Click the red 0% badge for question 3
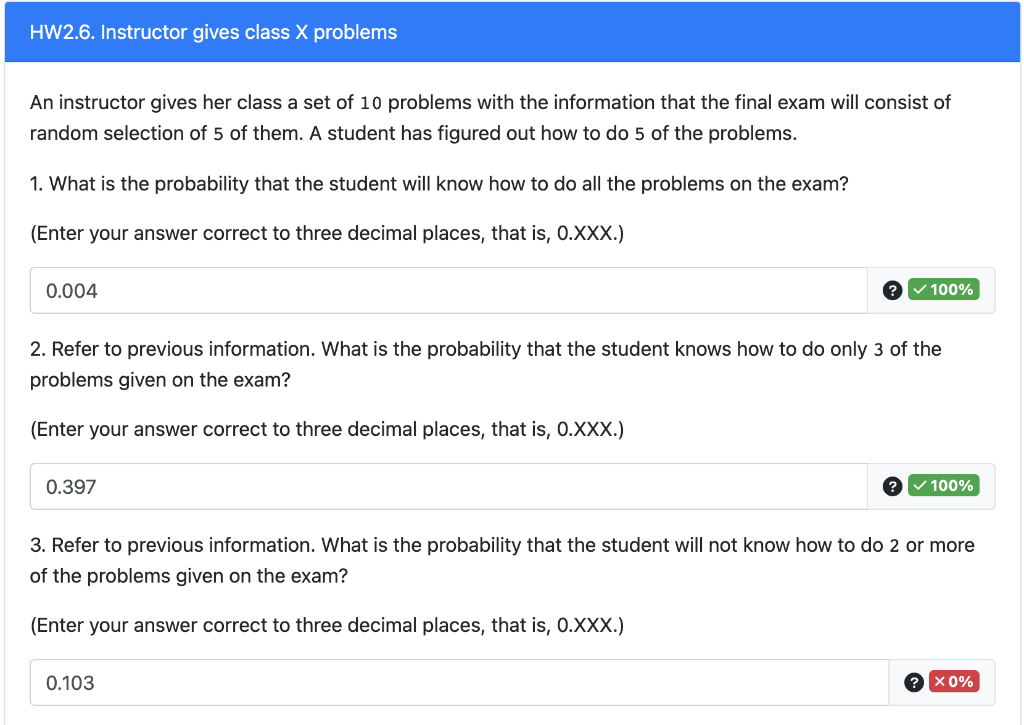 (954, 682)
